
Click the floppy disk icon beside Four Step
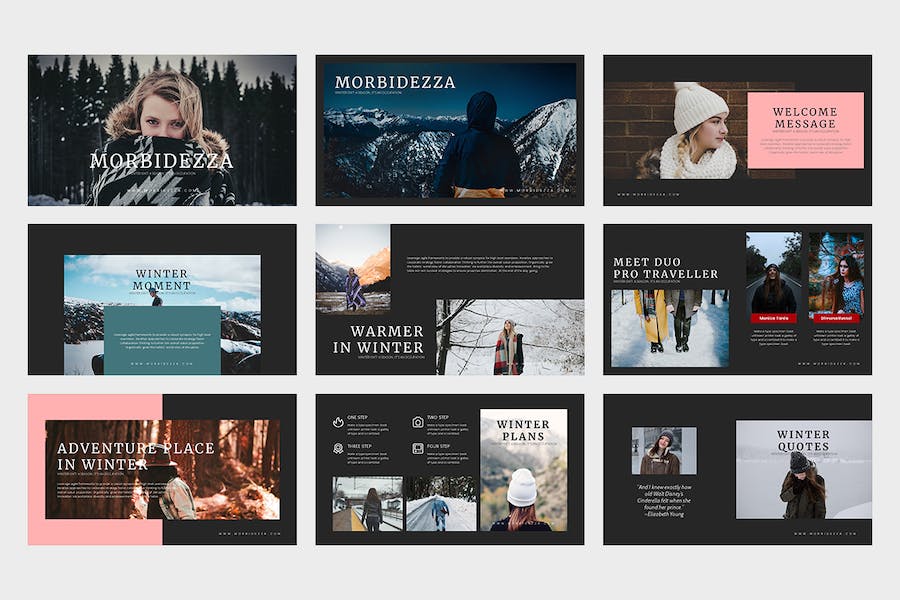click(x=418, y=448)
